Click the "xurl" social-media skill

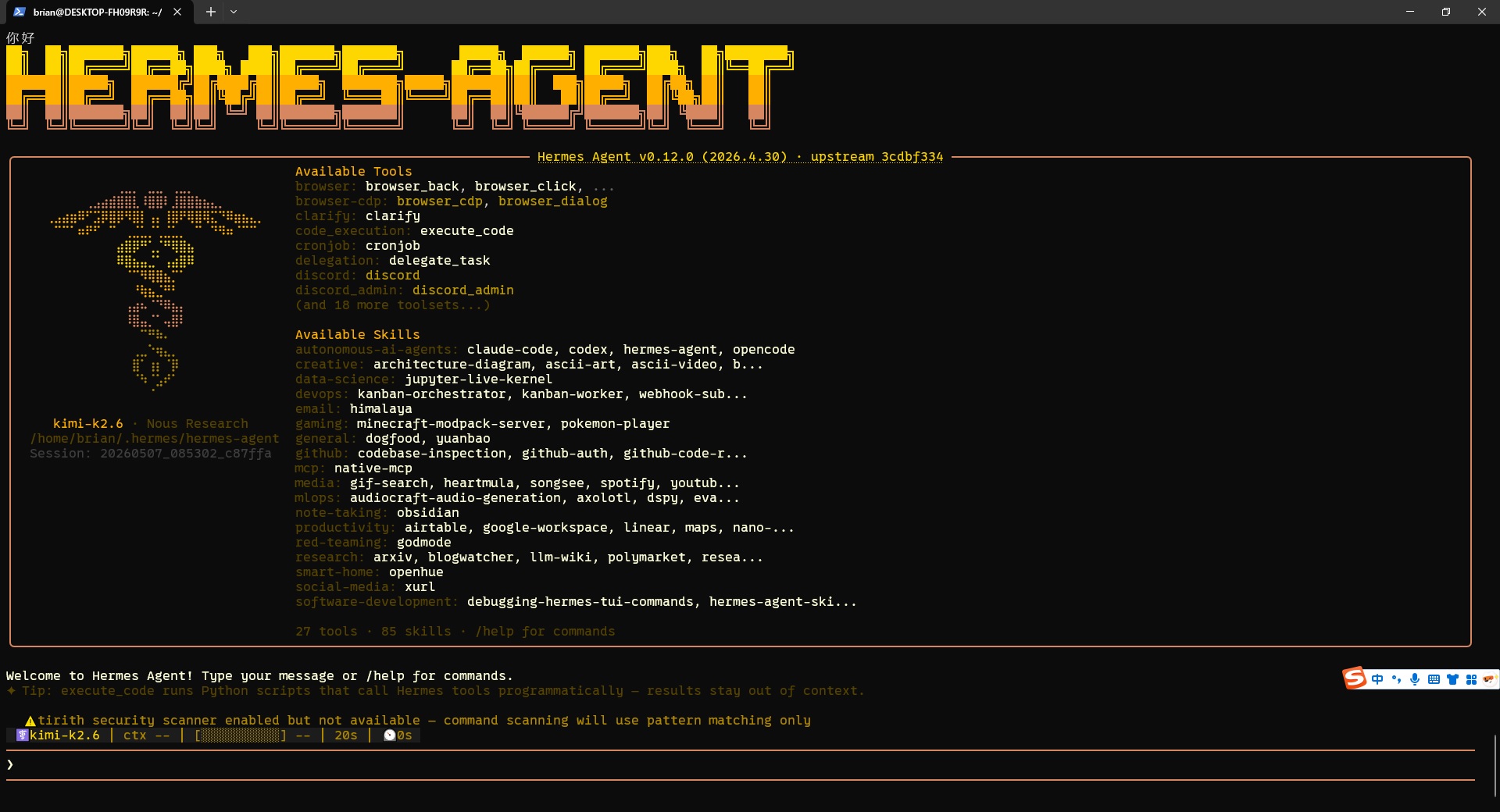(x=420, y=586)
